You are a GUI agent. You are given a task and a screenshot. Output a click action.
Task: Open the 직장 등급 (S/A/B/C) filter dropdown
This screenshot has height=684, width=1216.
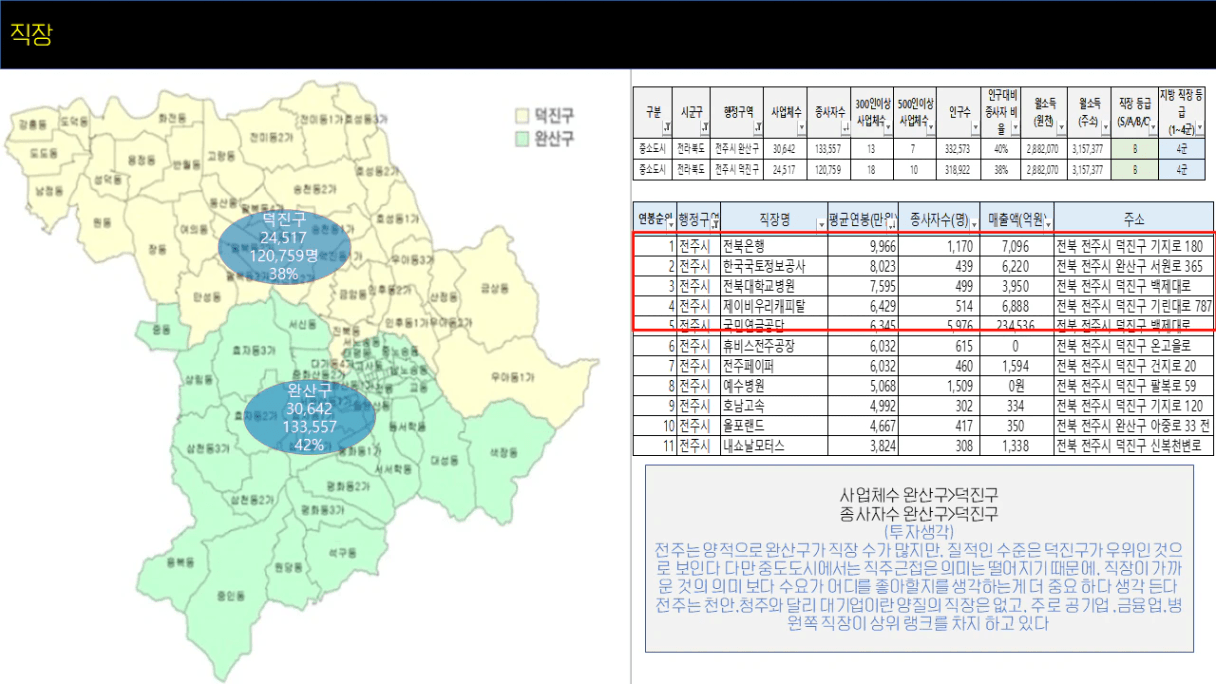[1152, 129]
